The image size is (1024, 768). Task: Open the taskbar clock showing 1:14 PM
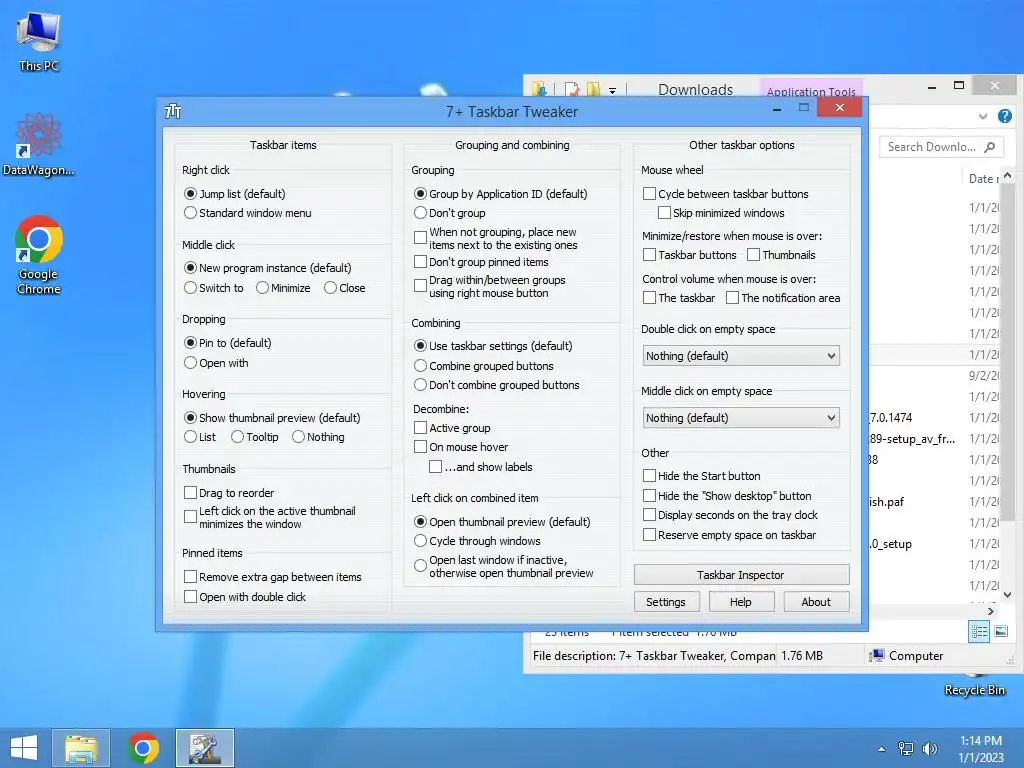click(981, 748)
